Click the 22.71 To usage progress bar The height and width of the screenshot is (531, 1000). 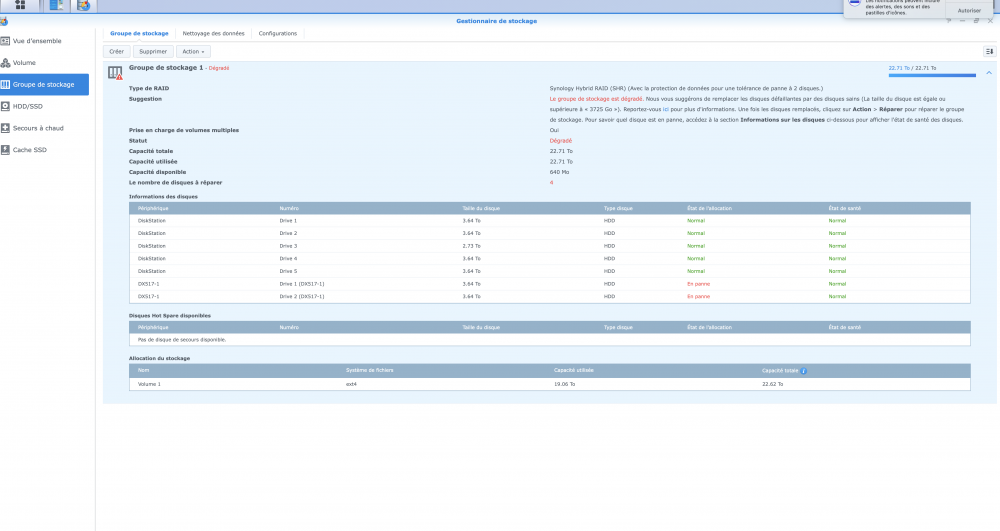(932, 75)
